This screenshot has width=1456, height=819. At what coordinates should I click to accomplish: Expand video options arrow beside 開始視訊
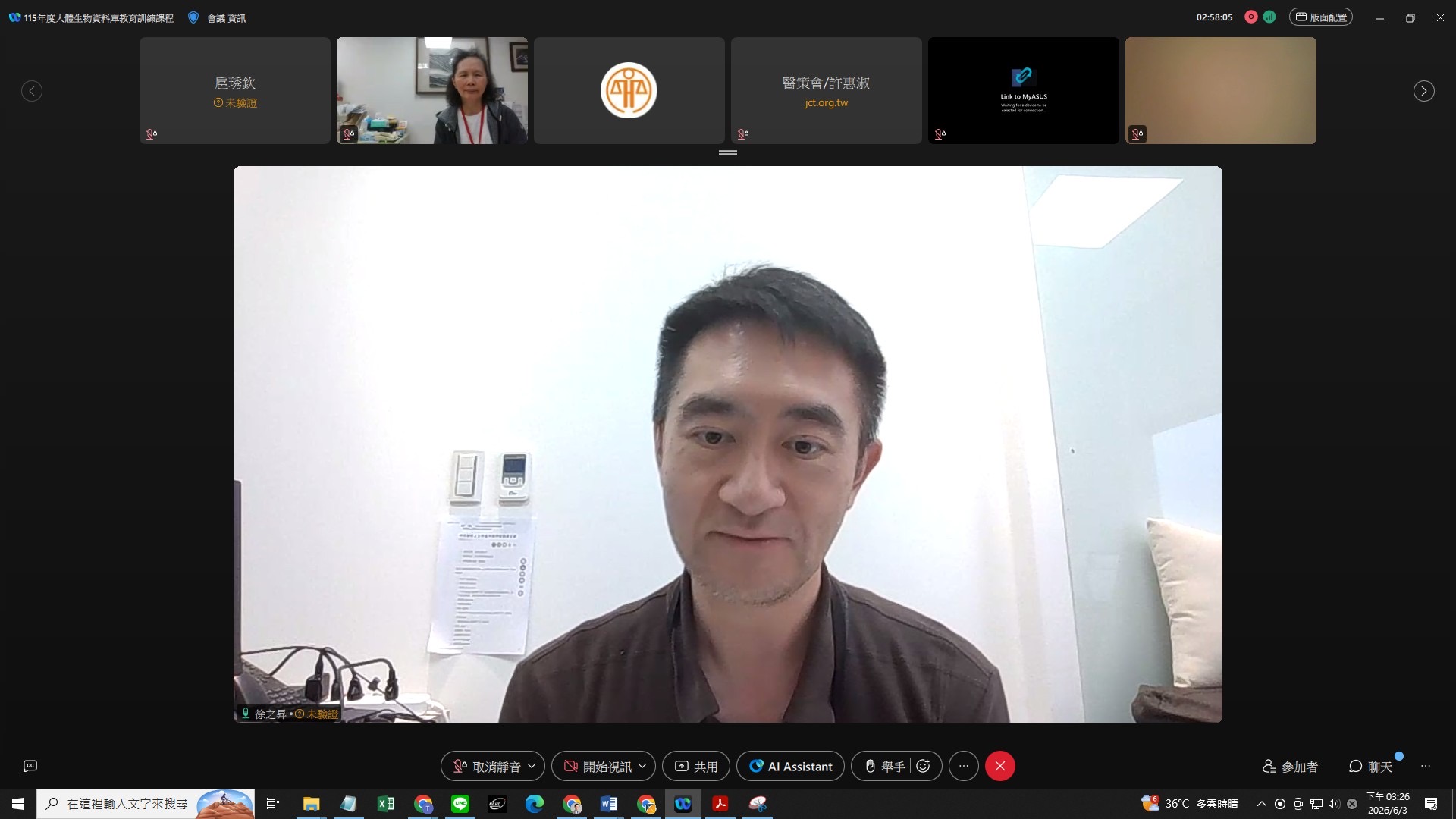tap(643, 767)
